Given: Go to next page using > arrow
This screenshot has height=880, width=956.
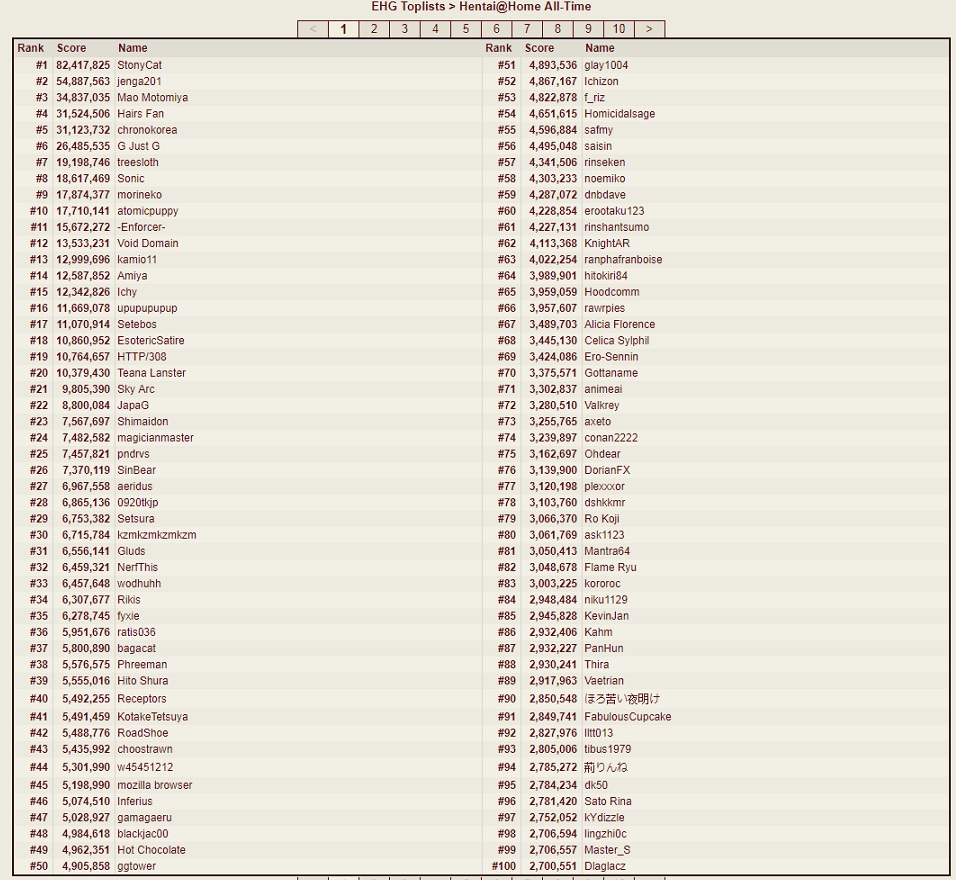Looking at the screenshot, I should click(649, 29).
